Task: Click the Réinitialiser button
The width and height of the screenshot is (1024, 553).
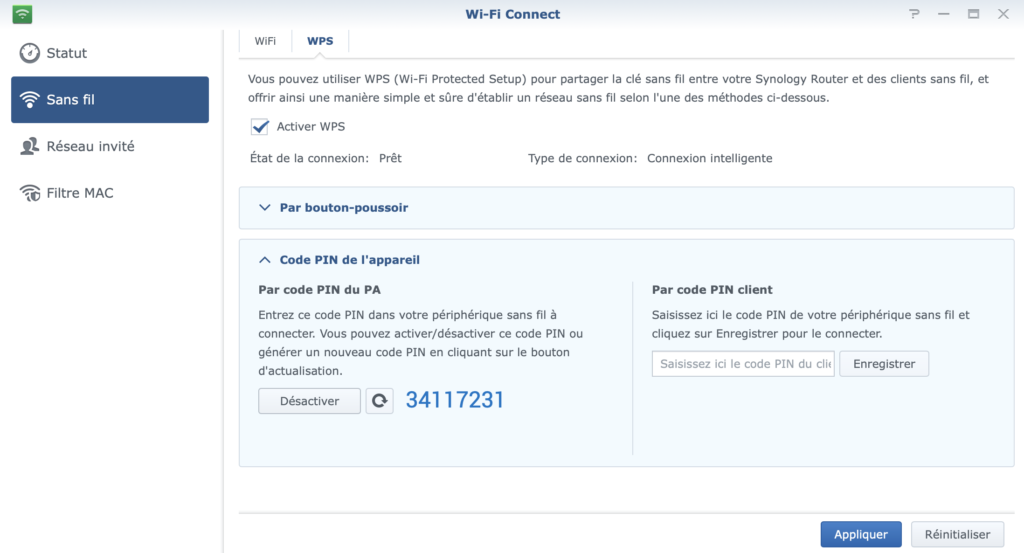Action: (957, 534)
